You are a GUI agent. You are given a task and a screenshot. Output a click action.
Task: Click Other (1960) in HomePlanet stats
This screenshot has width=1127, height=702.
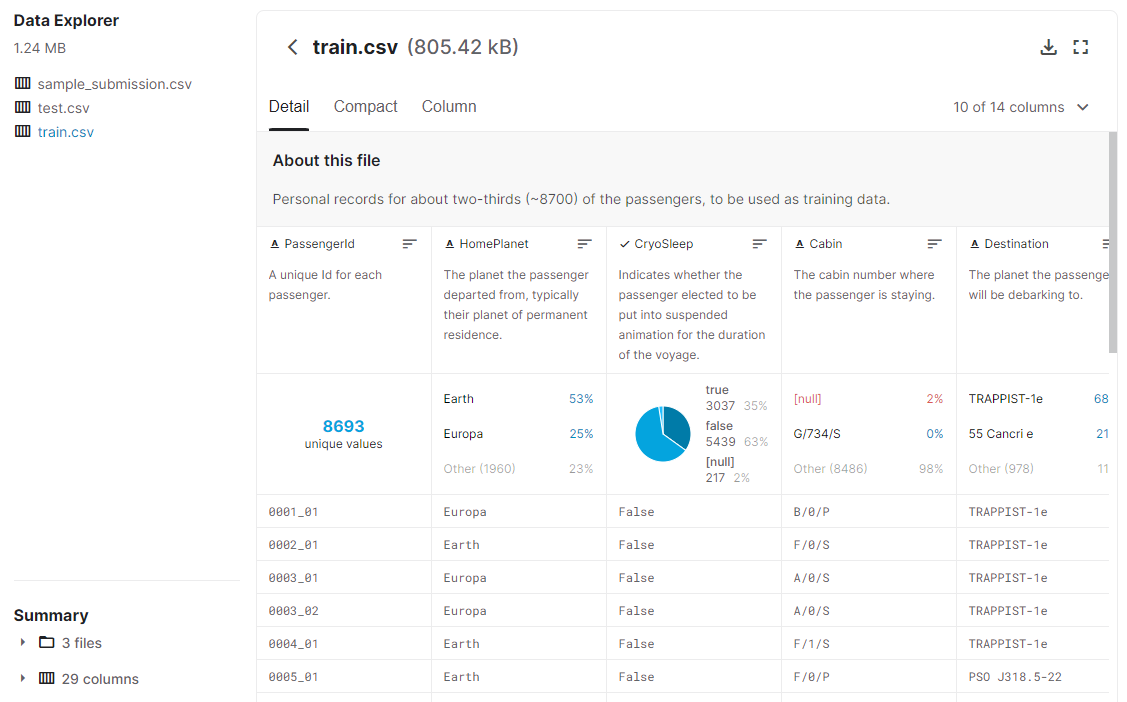click(479, 468)
